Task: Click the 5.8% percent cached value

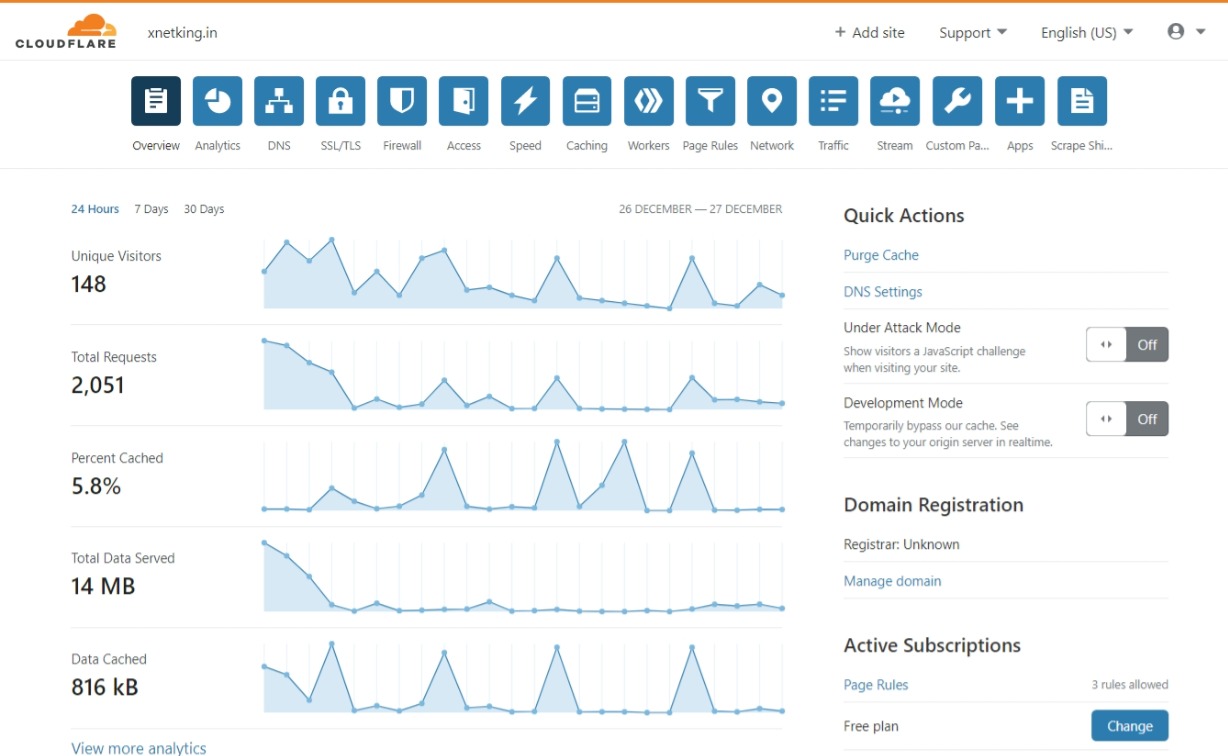Action: click(96, 486)
